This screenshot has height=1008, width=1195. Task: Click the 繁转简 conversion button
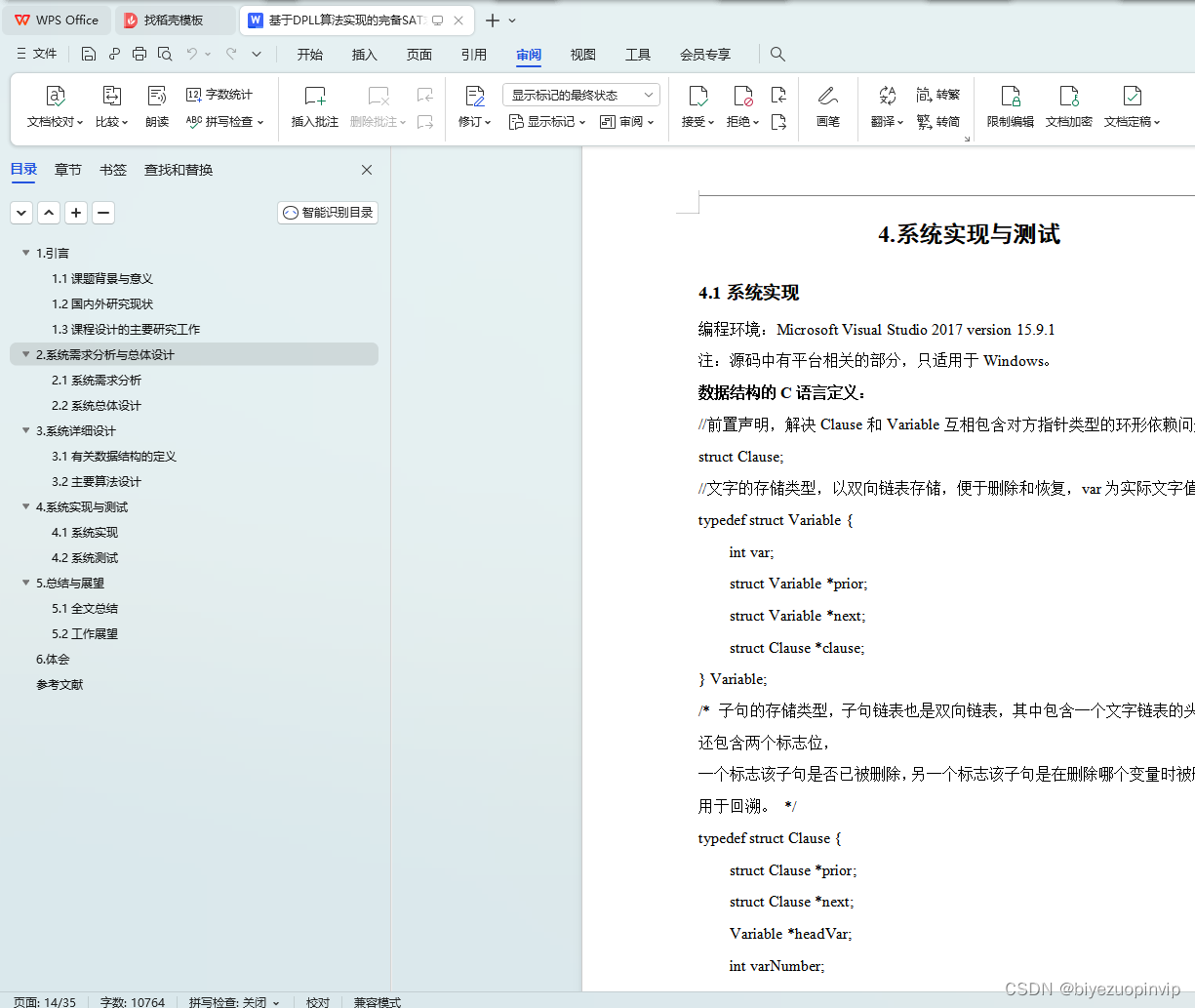pyautogui.click(x=938, y=121)
